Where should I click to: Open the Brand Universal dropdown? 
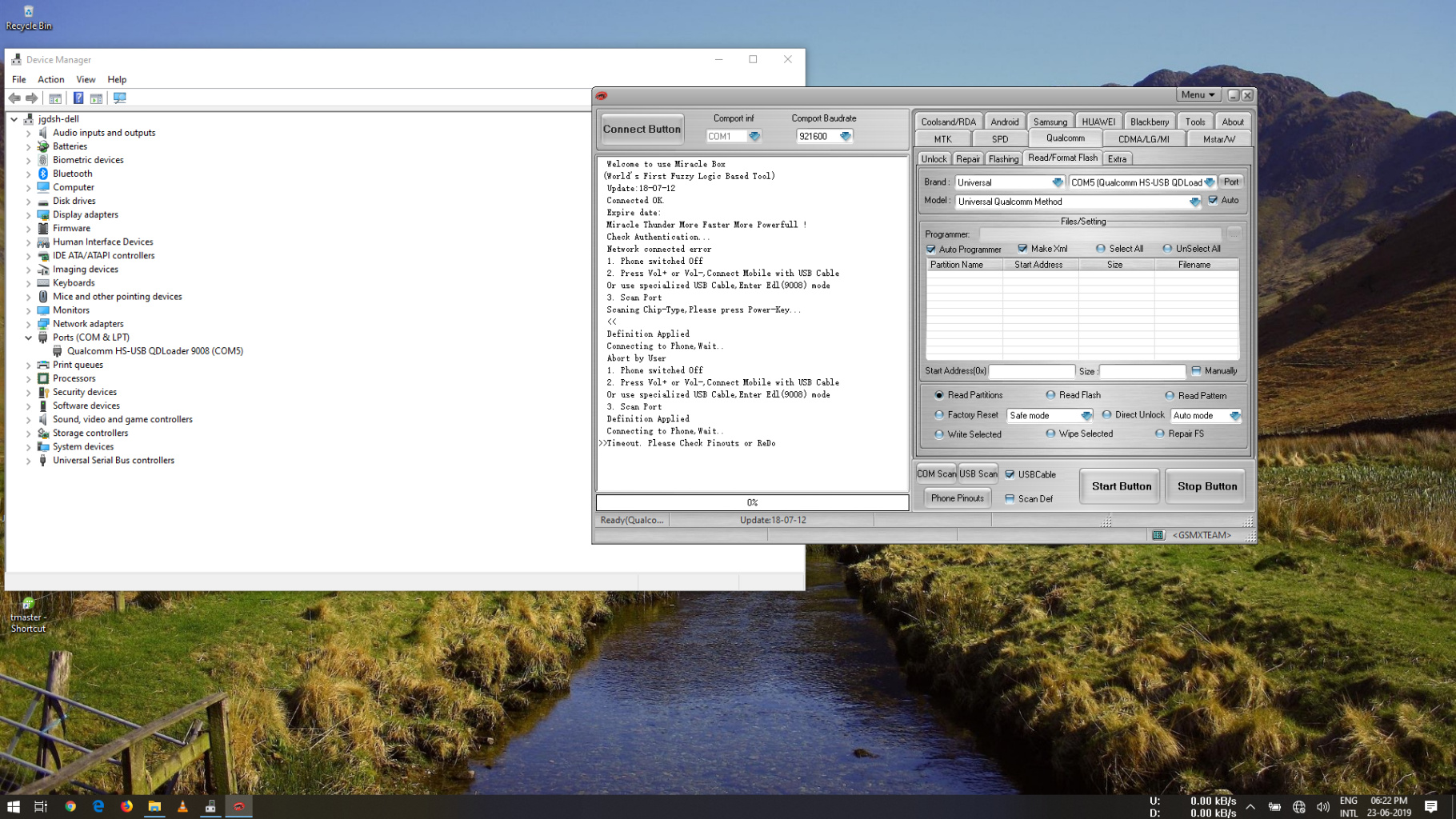(1058, 182)
